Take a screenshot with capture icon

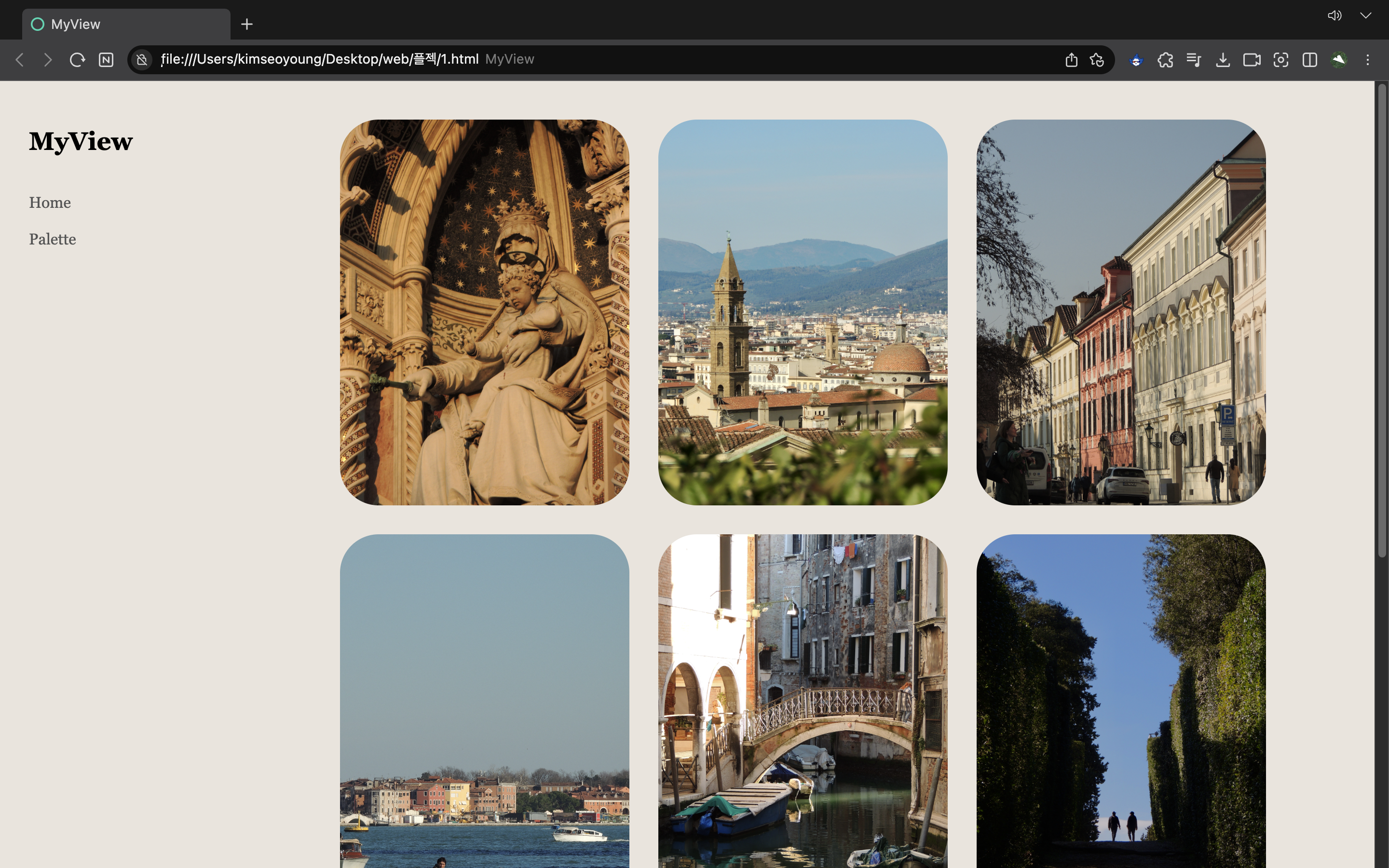(1280, 60)
